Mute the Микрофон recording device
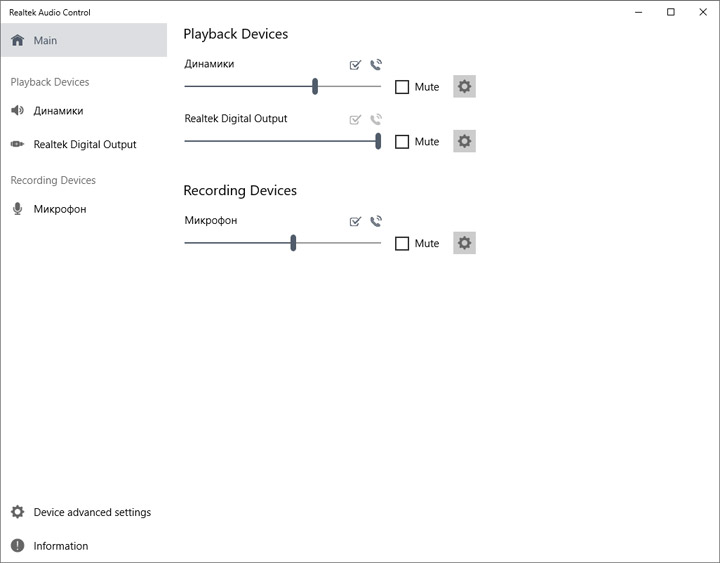The height and width of the screenshot is (563, 720). pyautogui.click(x=402, y=244)
